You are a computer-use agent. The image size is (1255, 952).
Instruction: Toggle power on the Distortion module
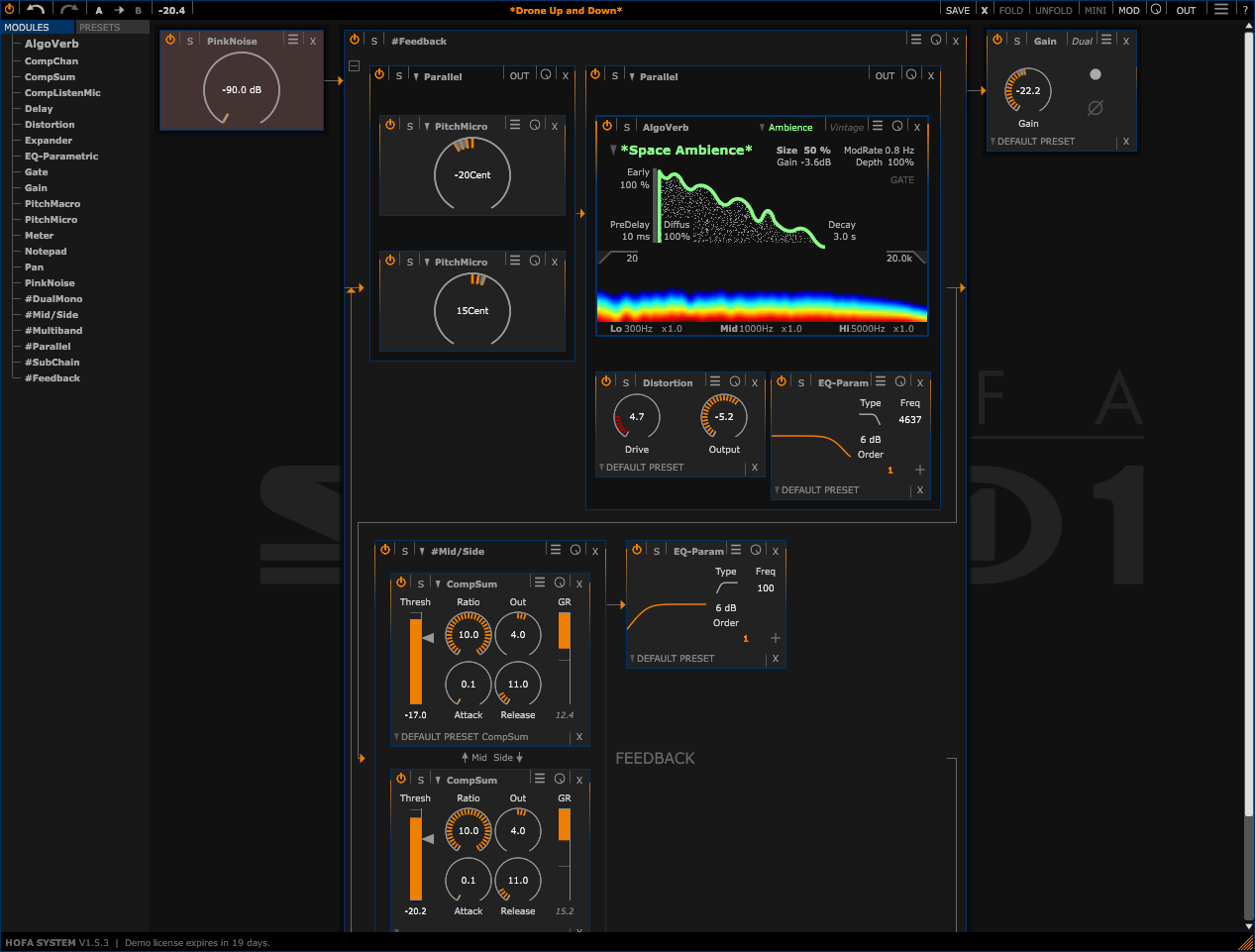tap(607, 381)
